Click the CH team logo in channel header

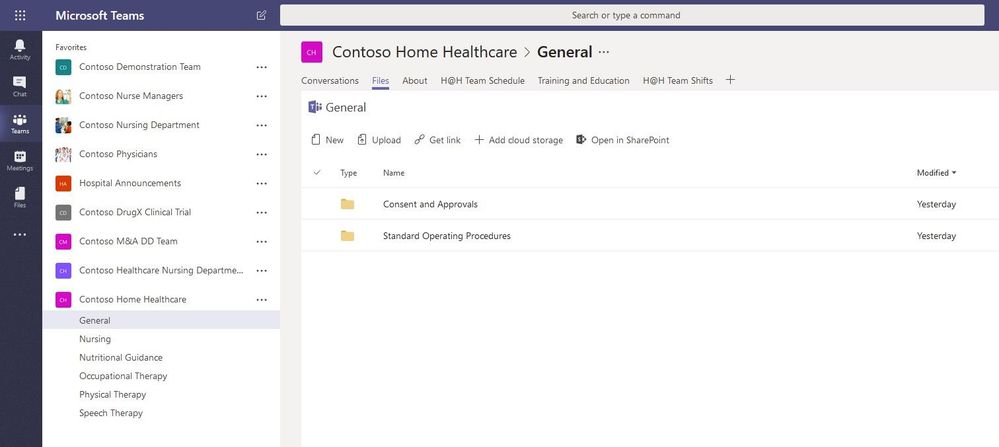coord(312,52)
